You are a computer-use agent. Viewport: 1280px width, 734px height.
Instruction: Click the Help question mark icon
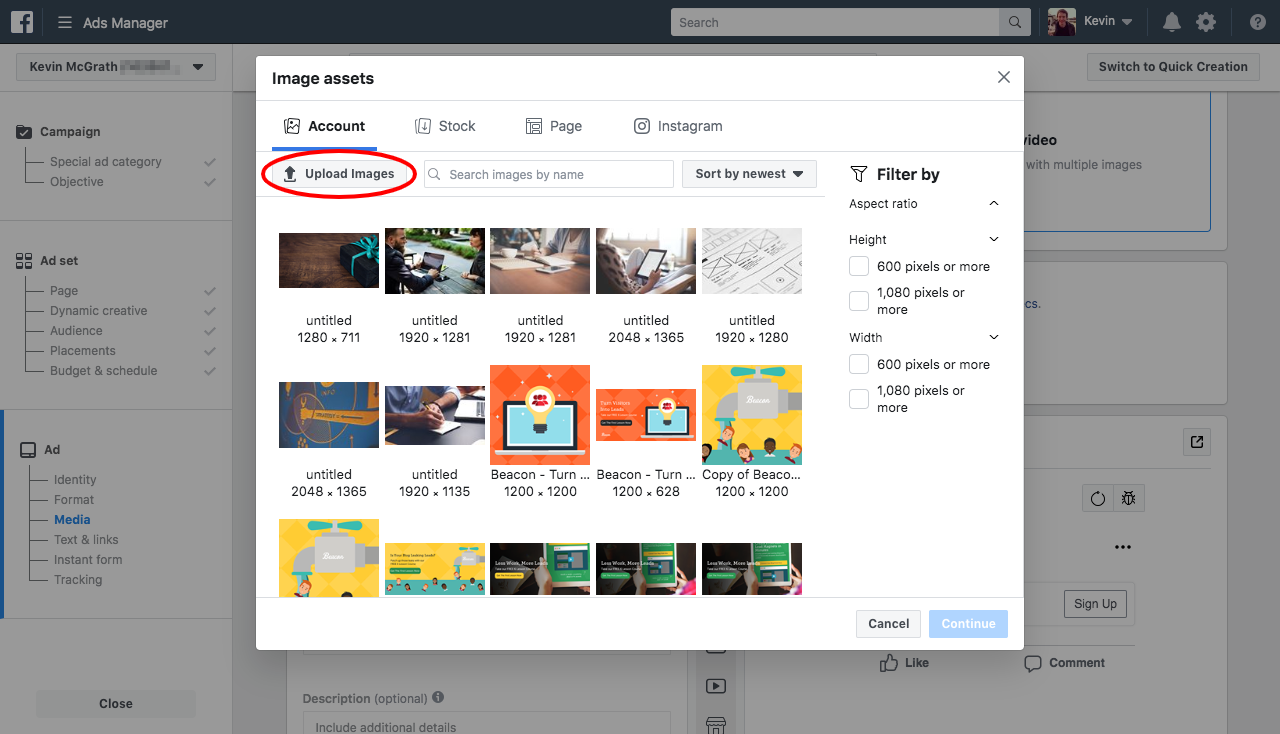[x=1257, y=21]
